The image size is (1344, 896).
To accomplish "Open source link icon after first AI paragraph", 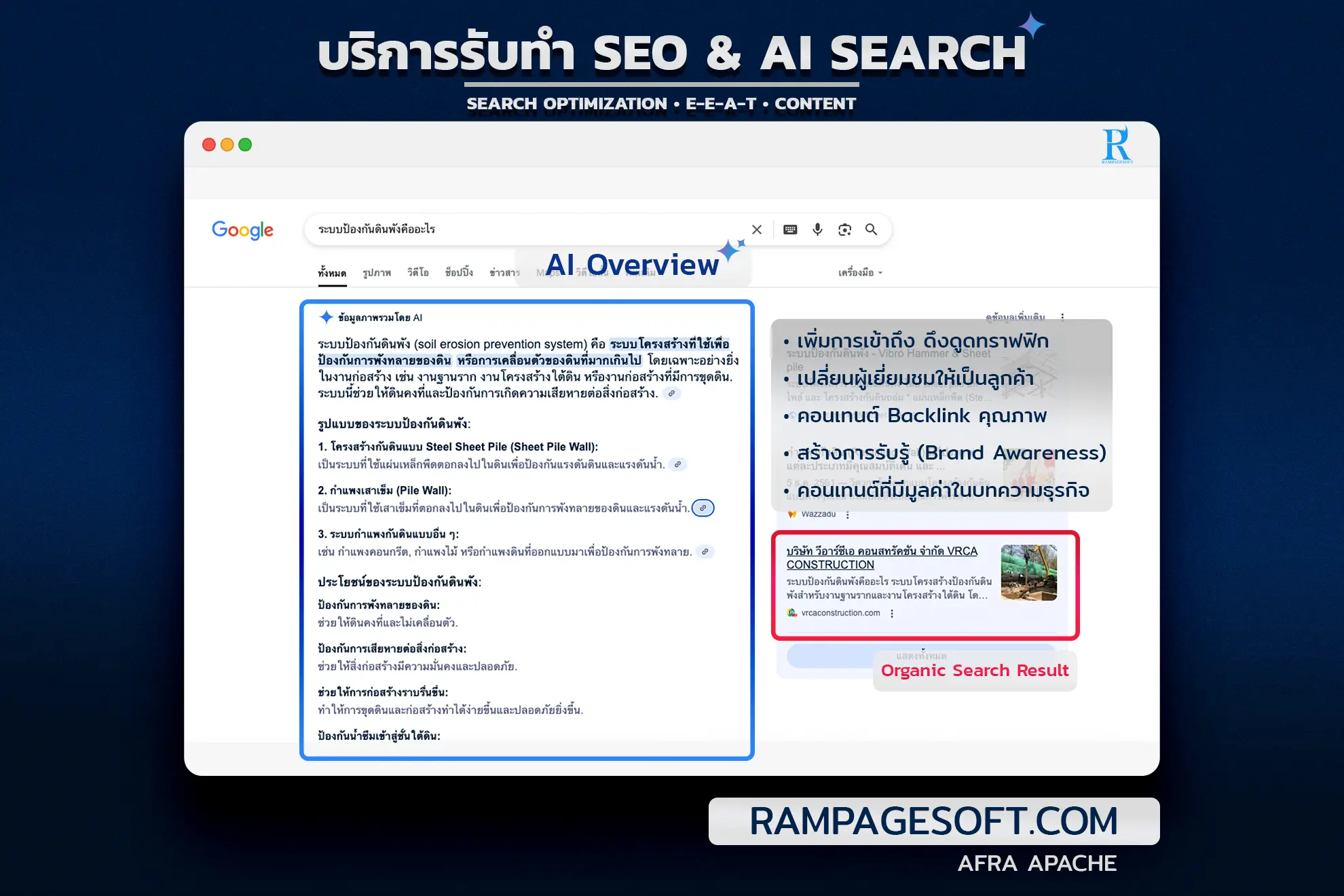I will (x=671, y=393).
